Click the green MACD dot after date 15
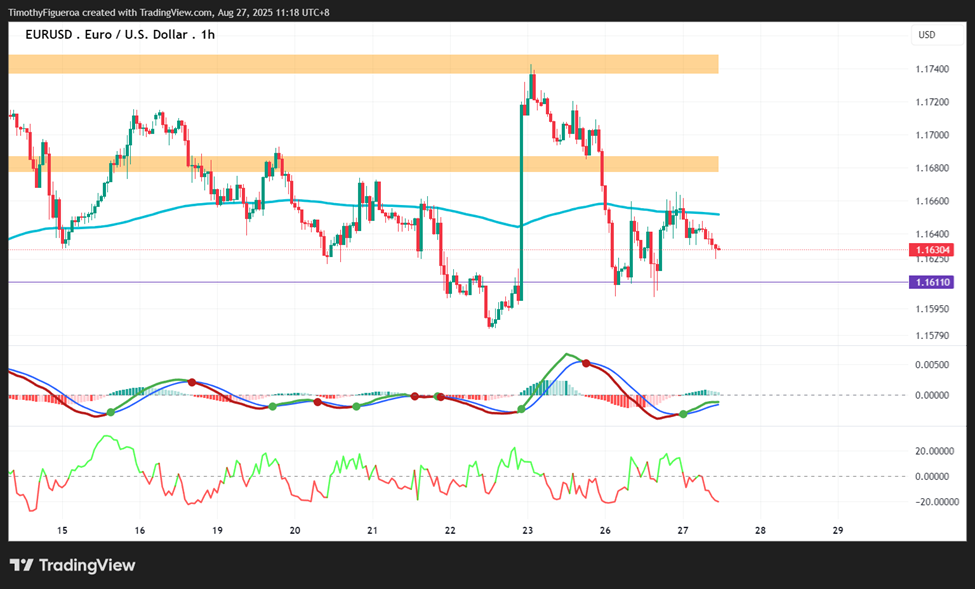The width and height of the screenshot is (975, 589). tap(111, 412)
